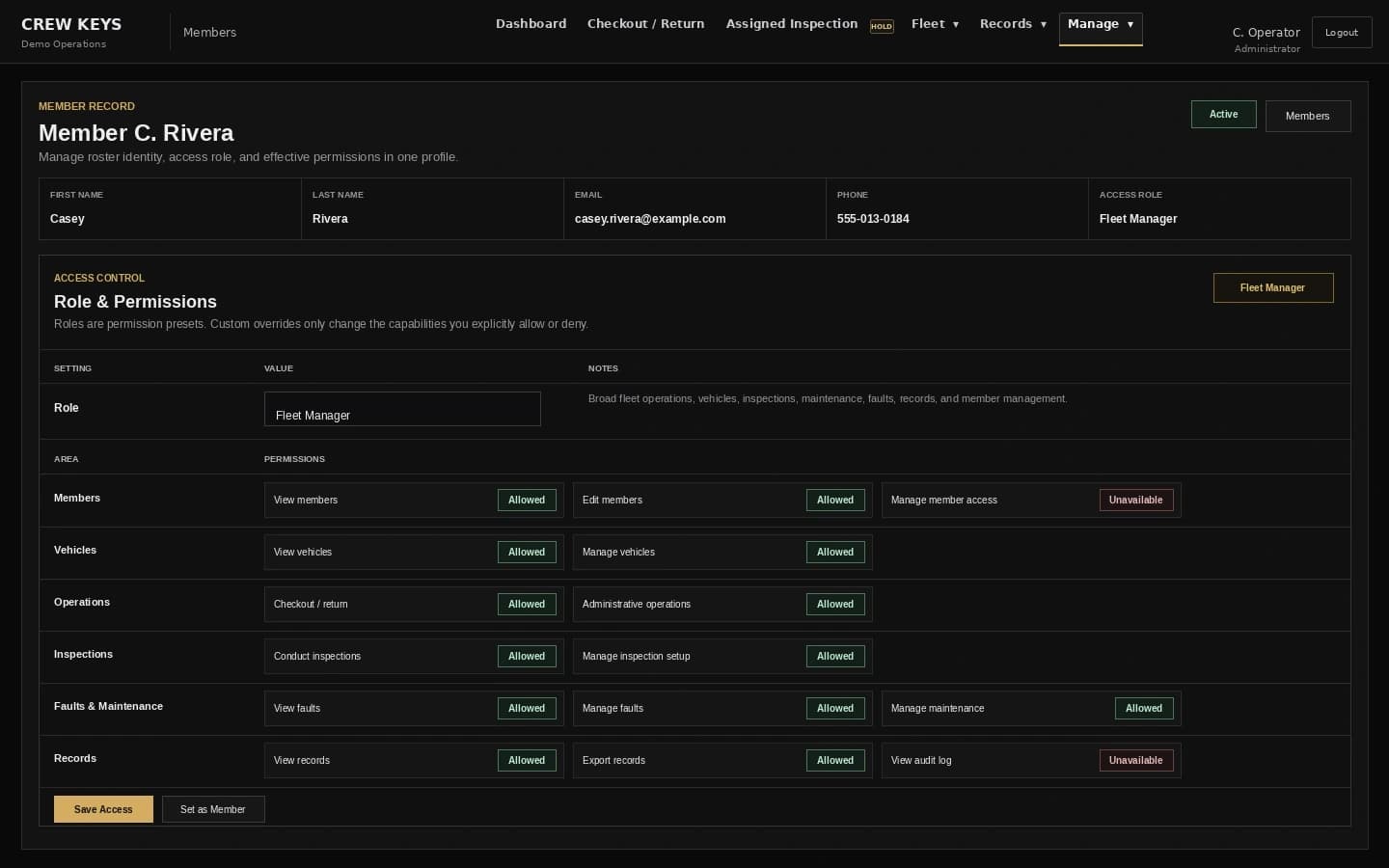Viewport: 1389px width, 868px height.
Task: Click the first name value Casey
Action: (68, 219)
